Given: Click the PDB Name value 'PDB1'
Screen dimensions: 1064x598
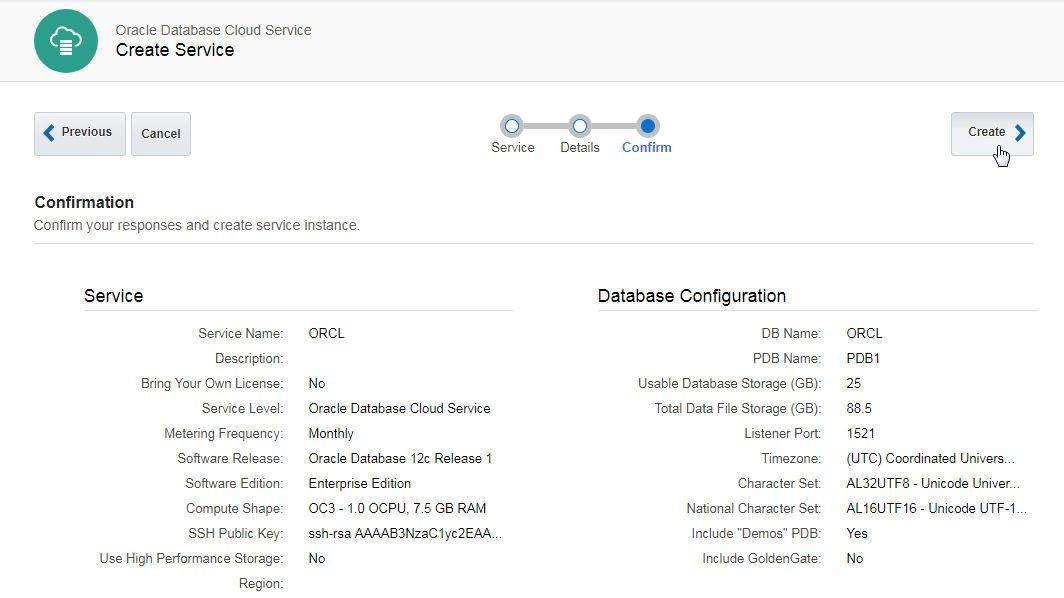Looking at the screenshot, I should [863, 358].
